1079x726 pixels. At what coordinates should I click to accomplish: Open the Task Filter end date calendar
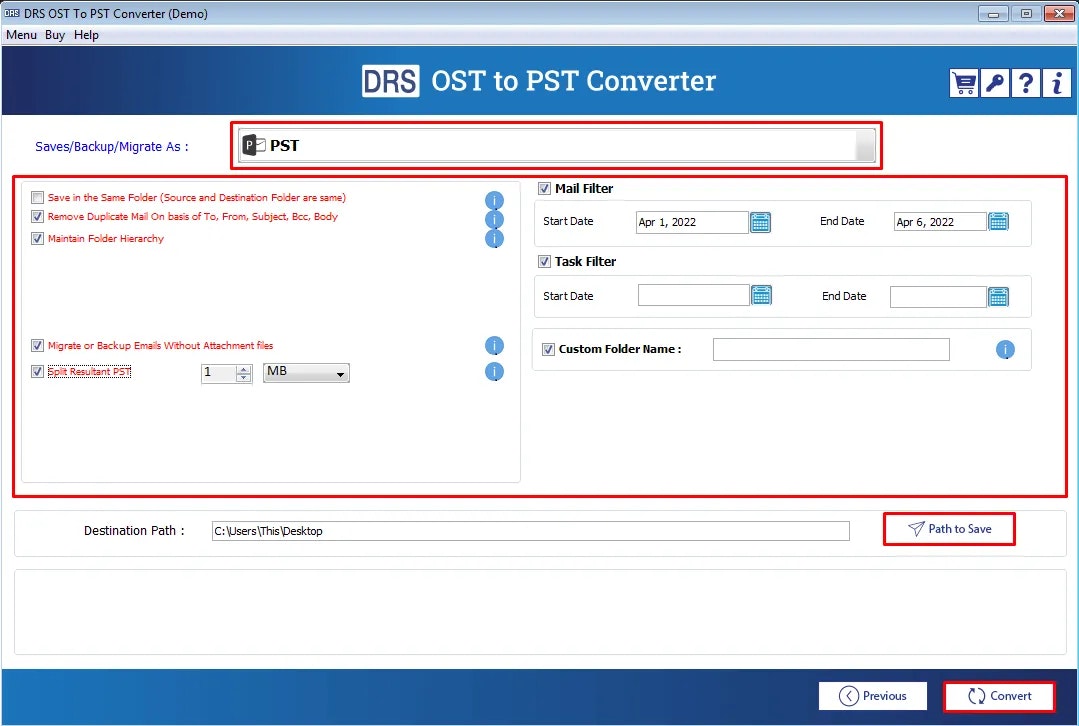pos(997,296)
